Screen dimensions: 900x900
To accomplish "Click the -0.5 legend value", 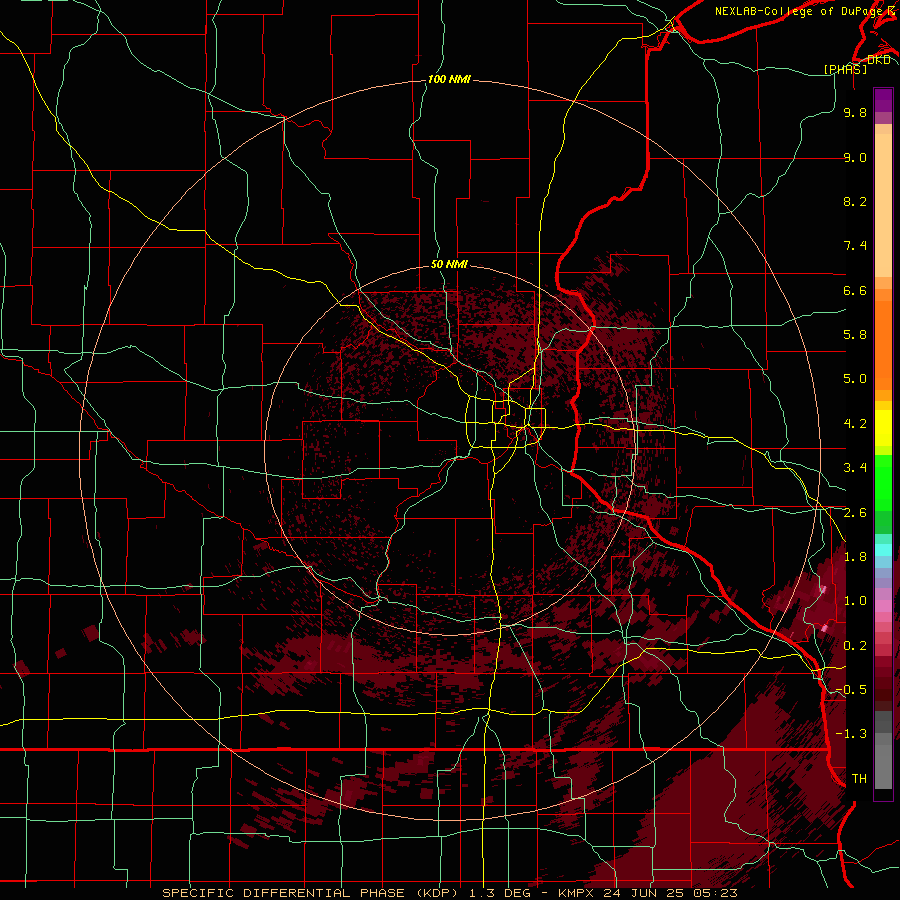I will coord(851,690).
